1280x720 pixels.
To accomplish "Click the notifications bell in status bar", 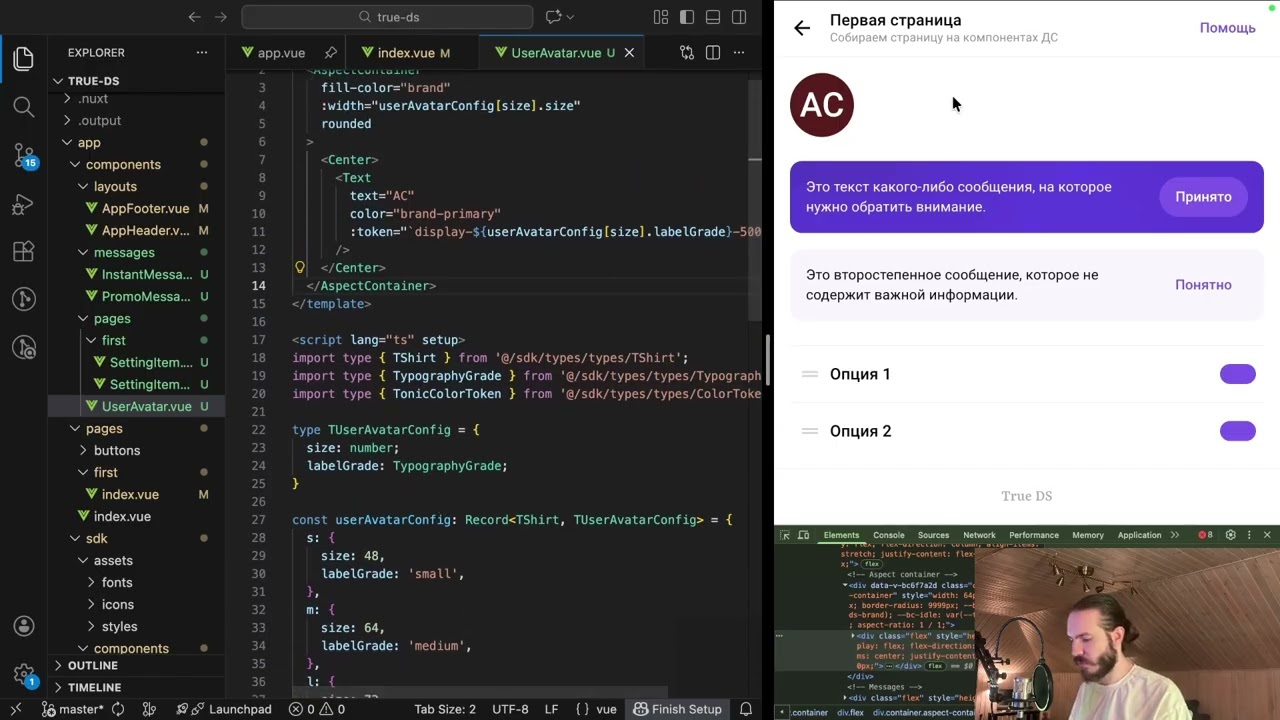I will click(746, 709).
